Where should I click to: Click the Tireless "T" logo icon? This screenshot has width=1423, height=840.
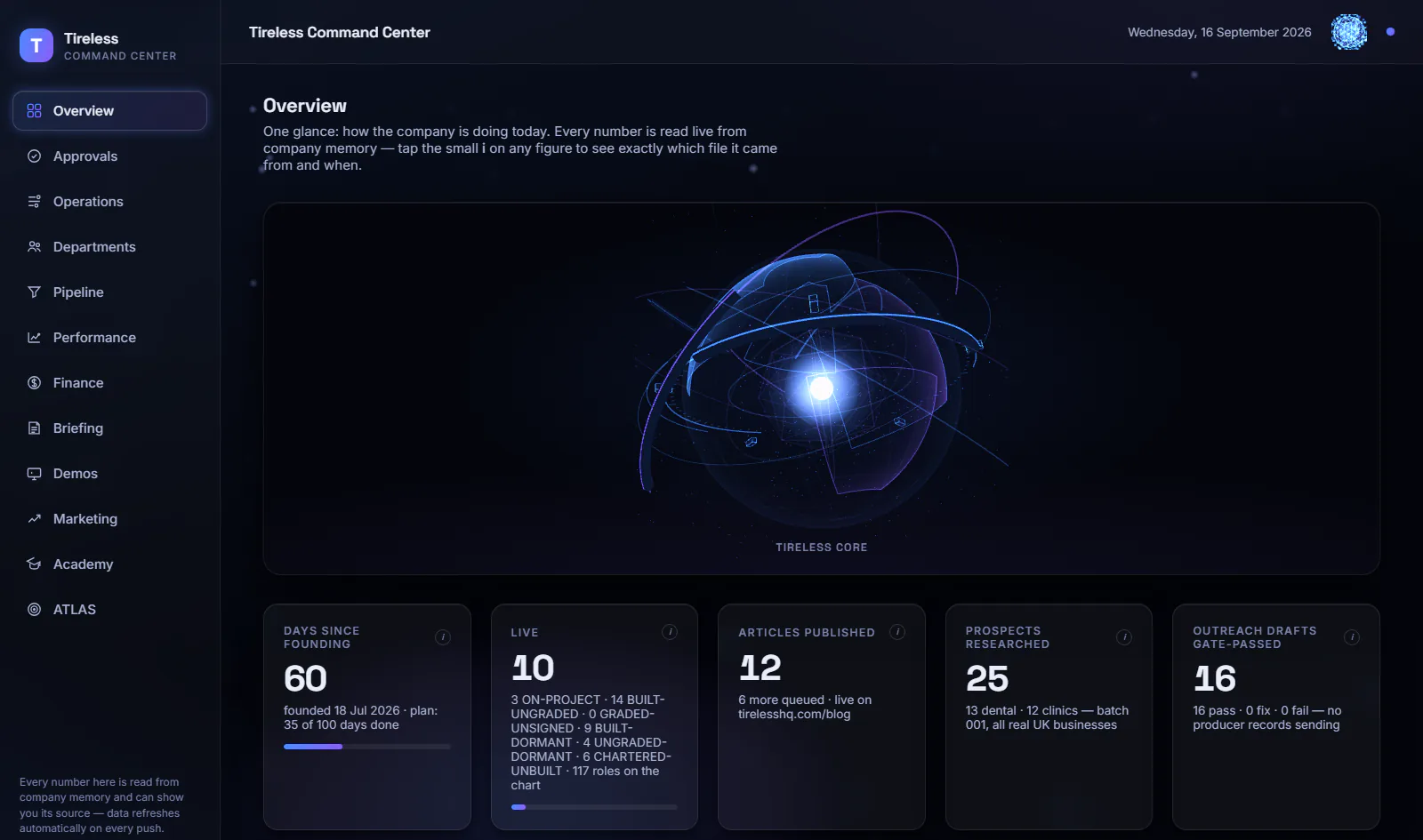[x=36, y=45]
